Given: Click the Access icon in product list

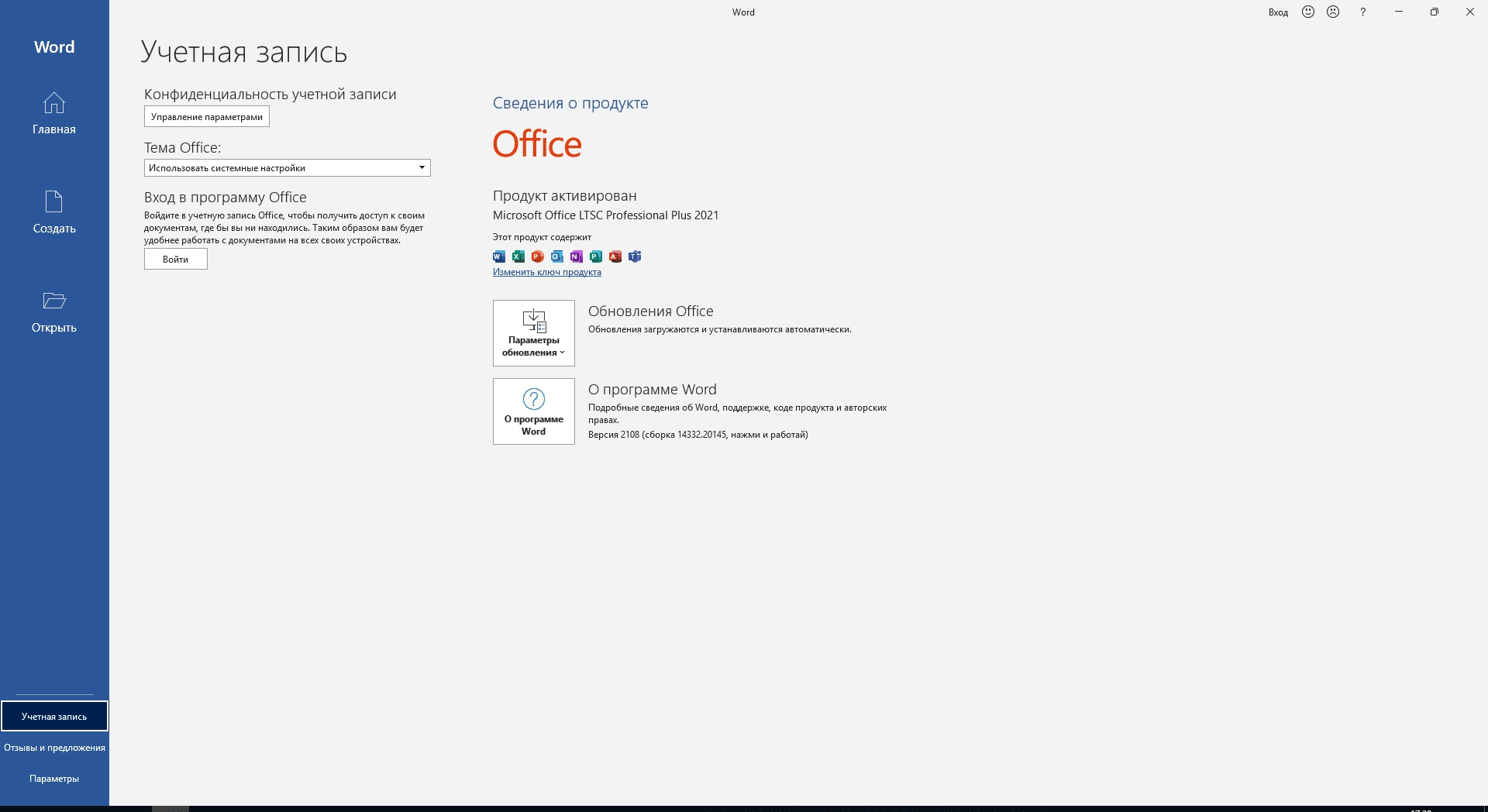Looking at the screenshot, I should pyautogui.click(x=615, y=256).
